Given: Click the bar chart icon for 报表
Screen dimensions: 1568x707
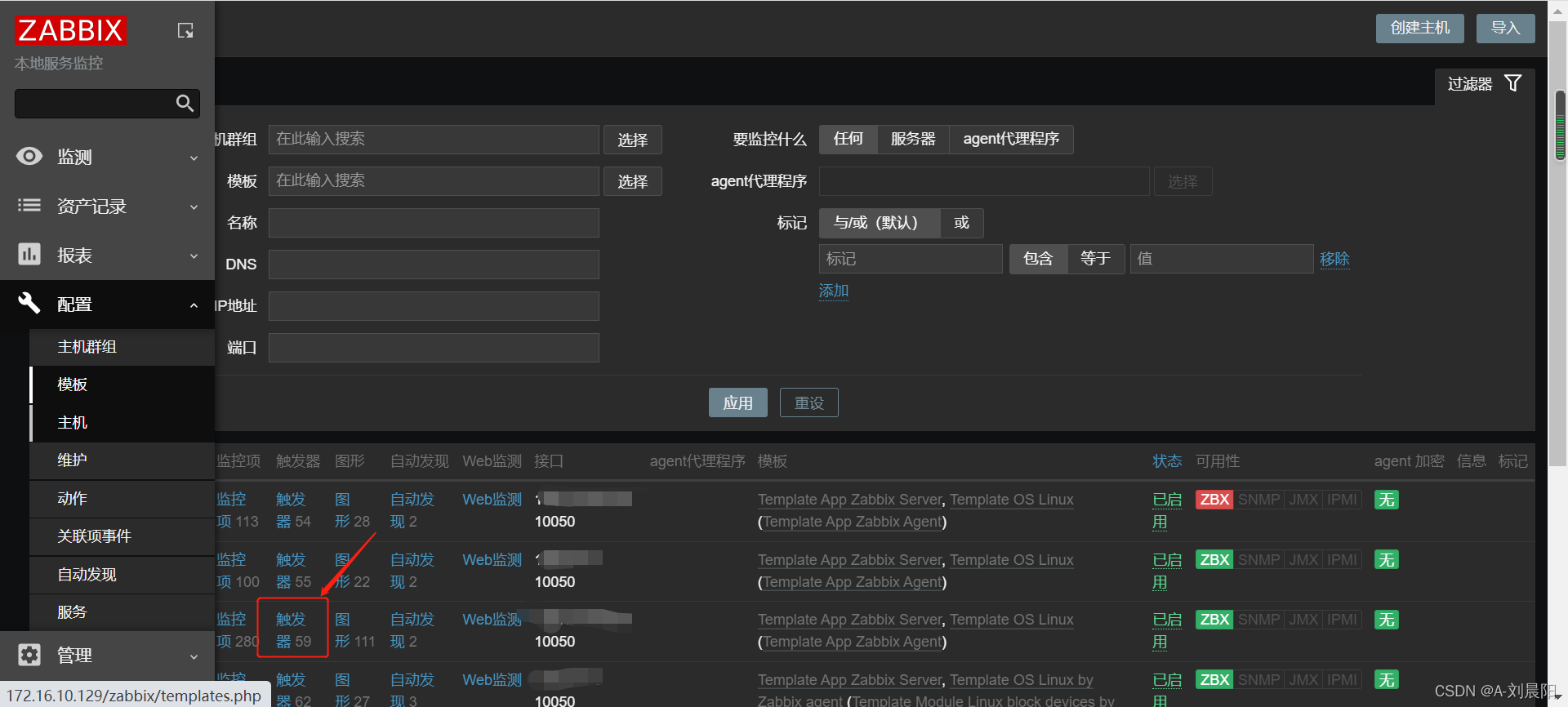Looking at the screenshot, I should coord(29,255).
